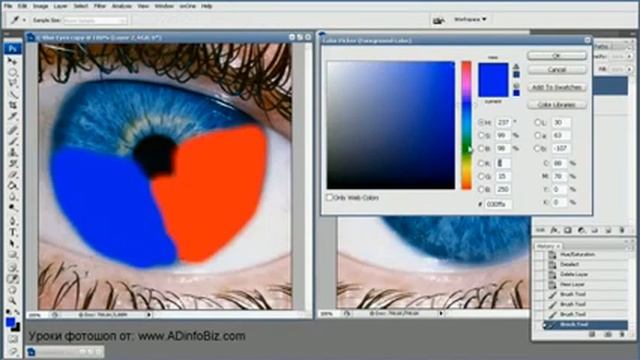Image resolution: width=640 pixels, height=360 pixels.
Task: Select the Lab a radio button
Action: (538, 135)
